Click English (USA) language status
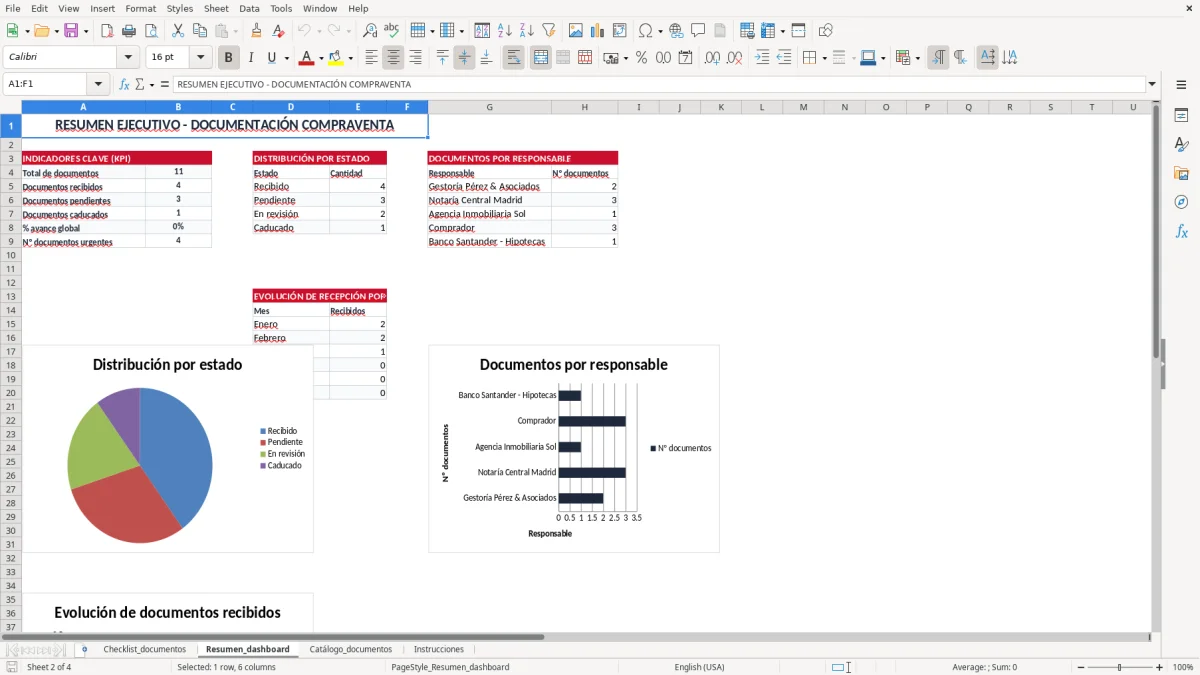 click(700, 667)
